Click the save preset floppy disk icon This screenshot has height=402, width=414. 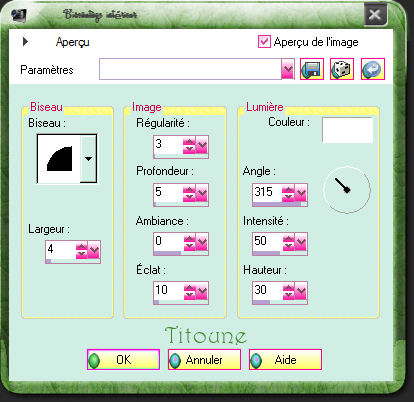coord(312,69)
